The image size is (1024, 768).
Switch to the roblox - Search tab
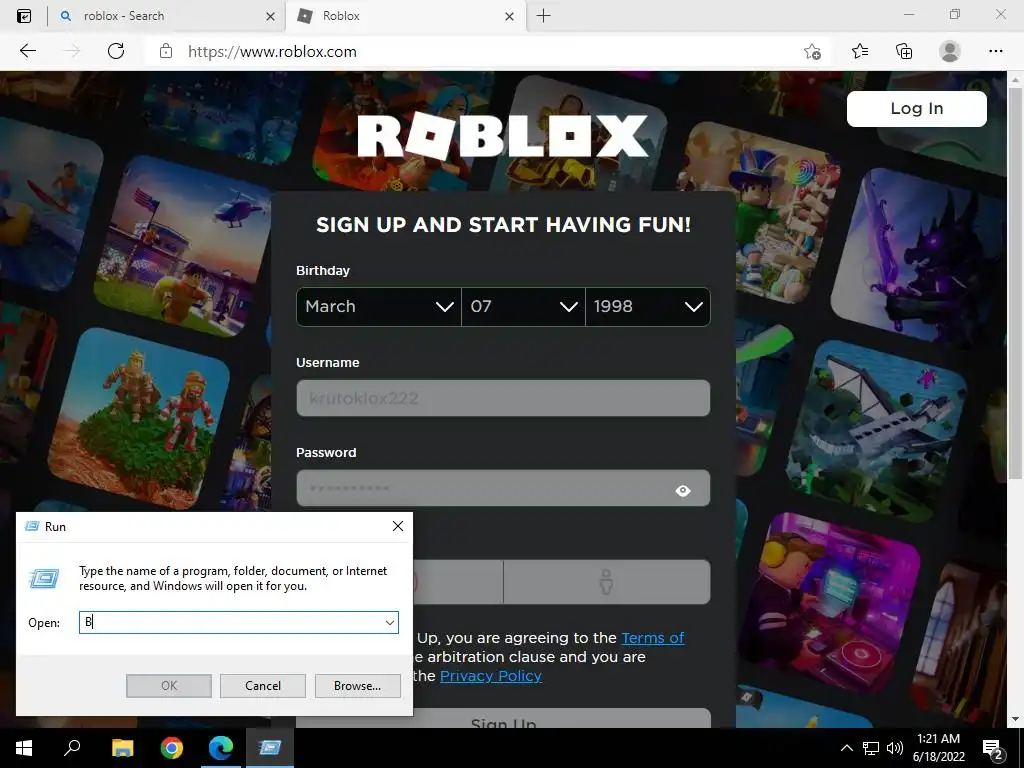[x=167, y=16]
